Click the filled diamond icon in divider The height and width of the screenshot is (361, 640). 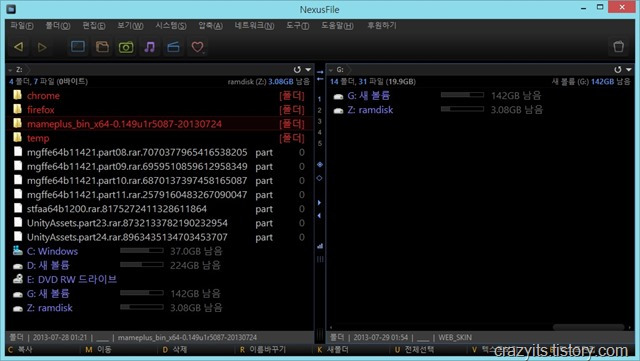point(320,164)
